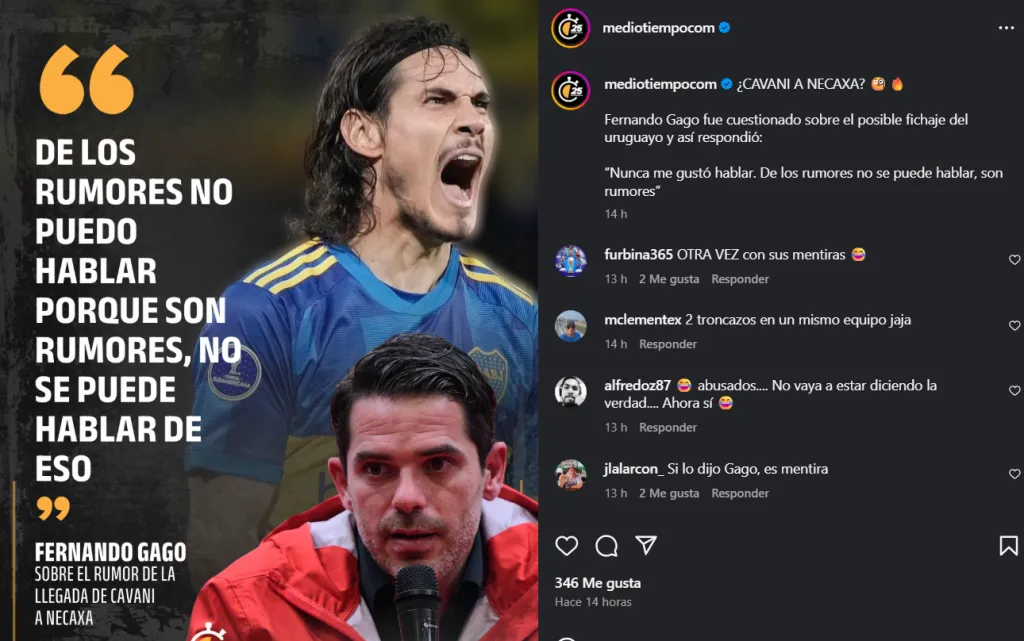This screenshot has width=1024, height=641.
Task: View likes on jlalarcon_'s comment
Action: click(669, 493)
